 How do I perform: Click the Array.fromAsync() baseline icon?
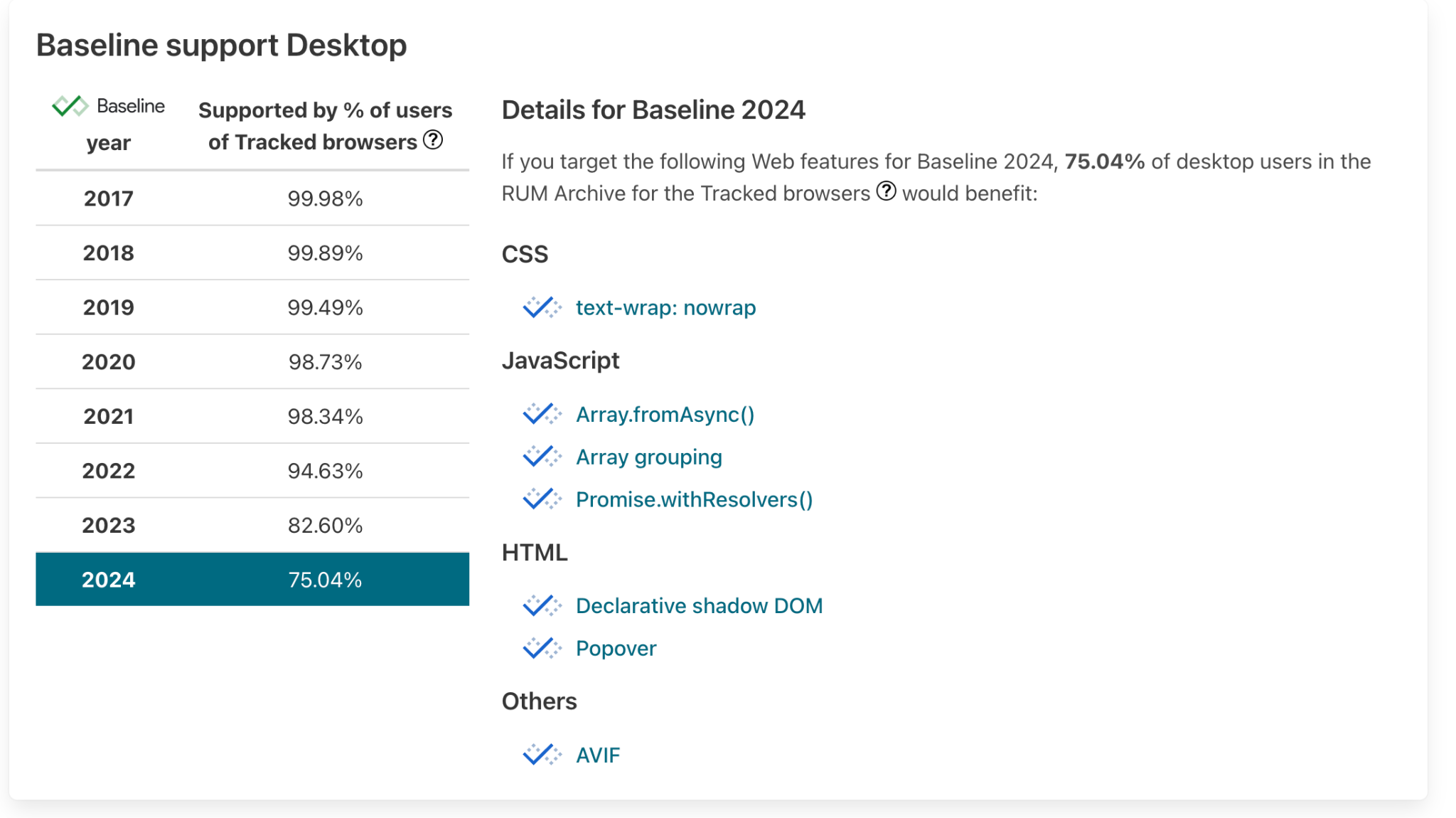tap(541, 414)
